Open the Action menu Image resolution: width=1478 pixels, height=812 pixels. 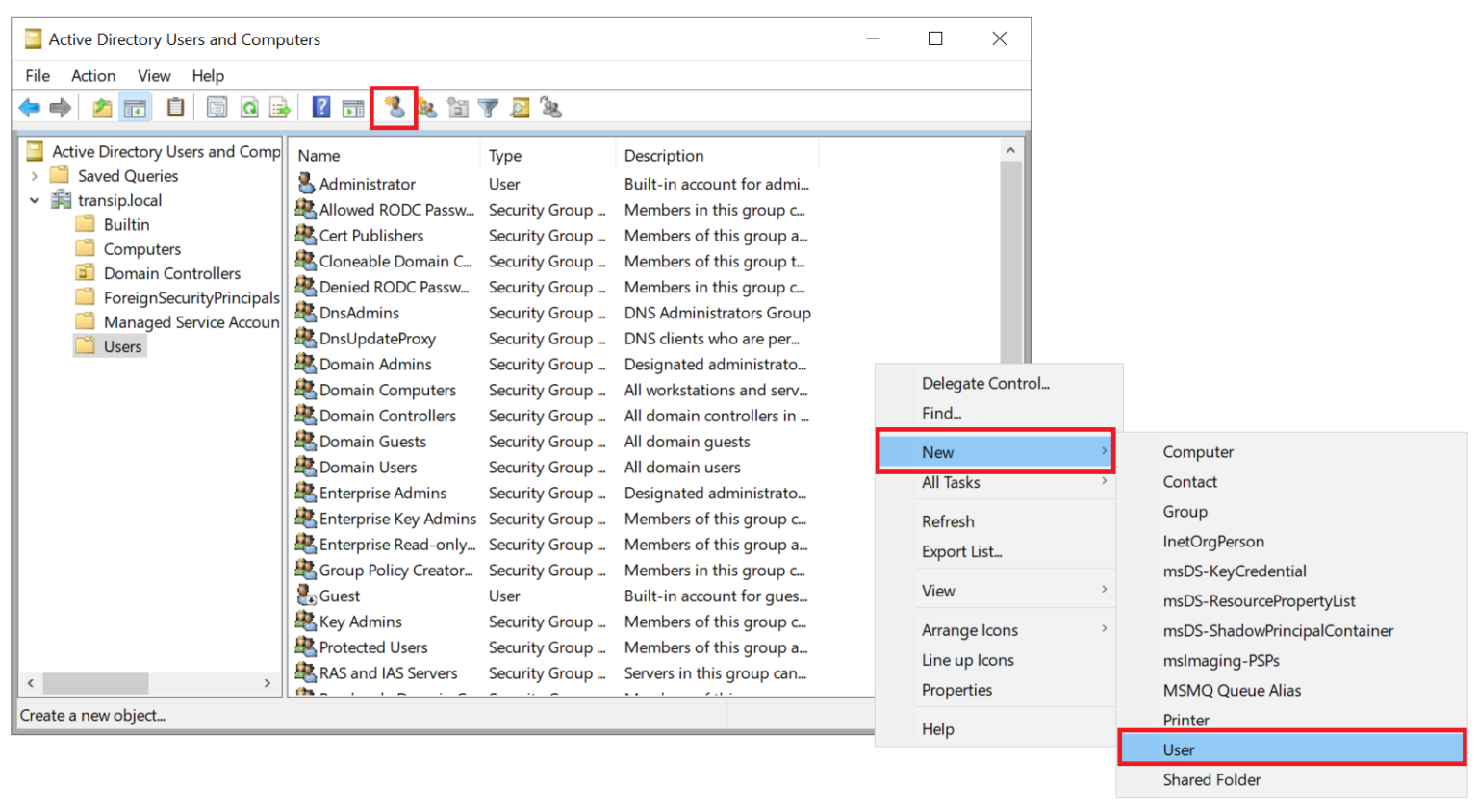tap(92, 75)
